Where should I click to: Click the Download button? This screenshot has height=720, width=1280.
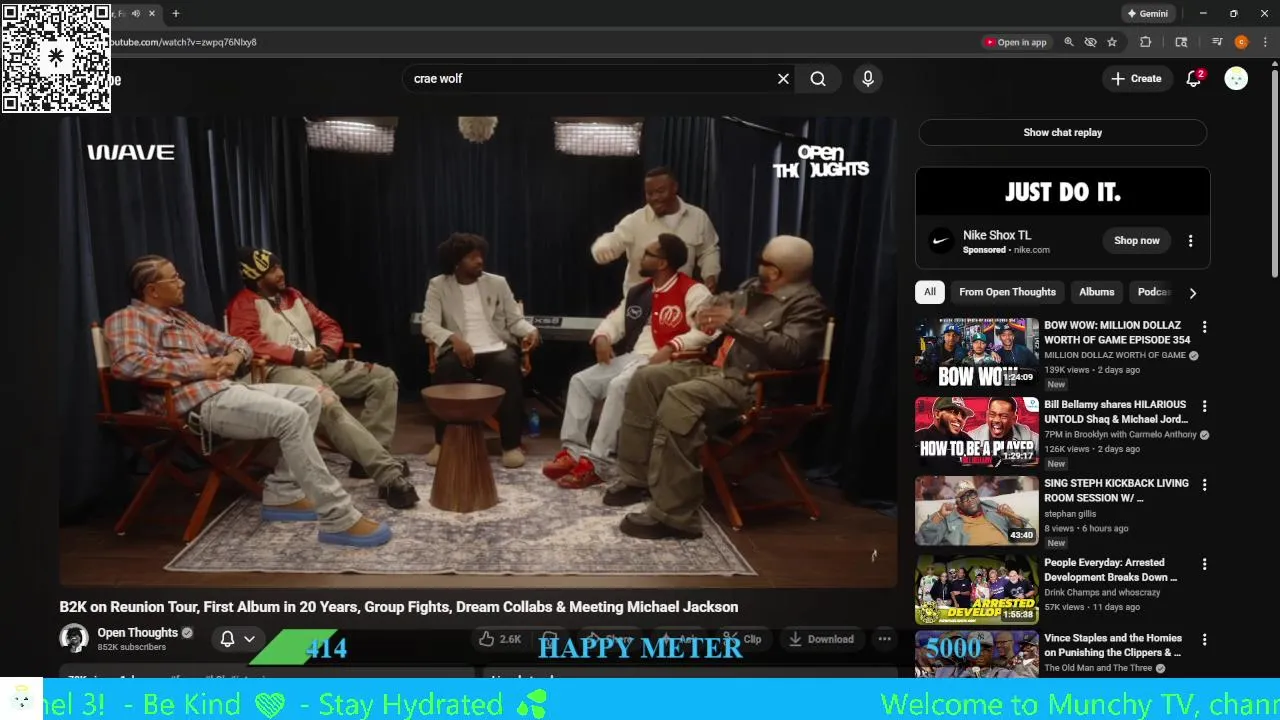(820, 639)
